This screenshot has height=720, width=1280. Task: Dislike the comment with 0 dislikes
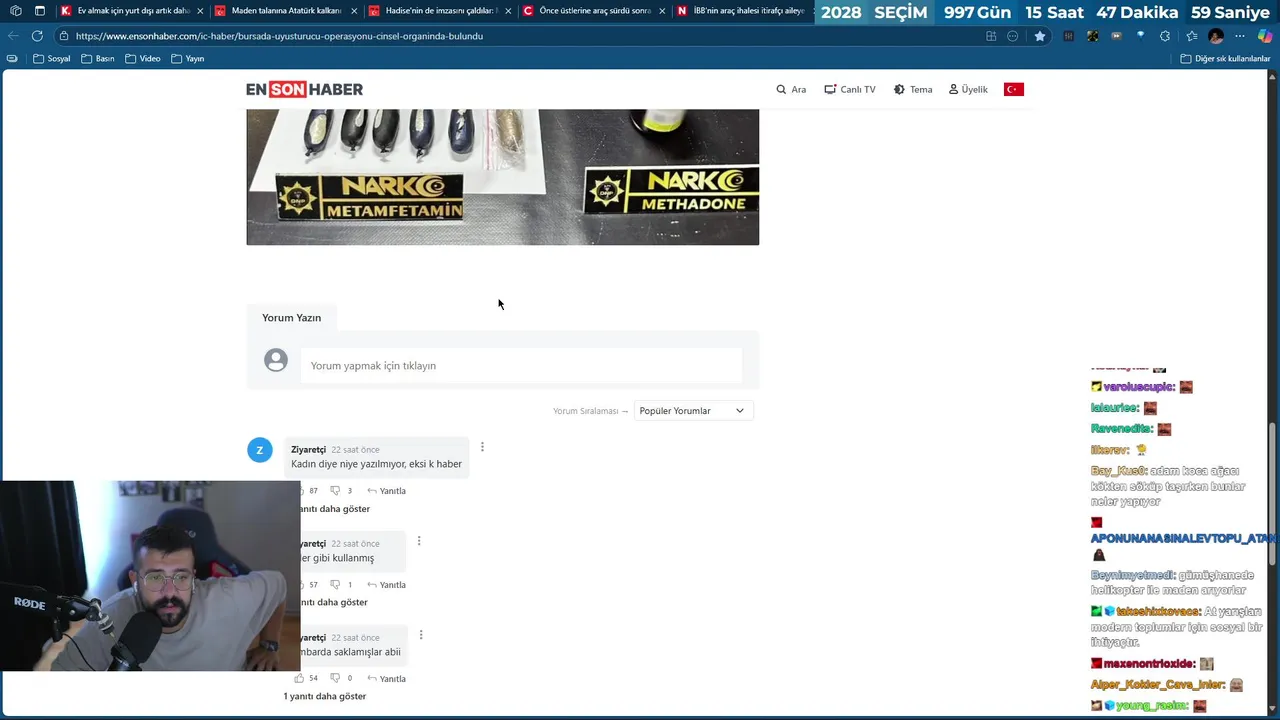(x=335, y=679)
